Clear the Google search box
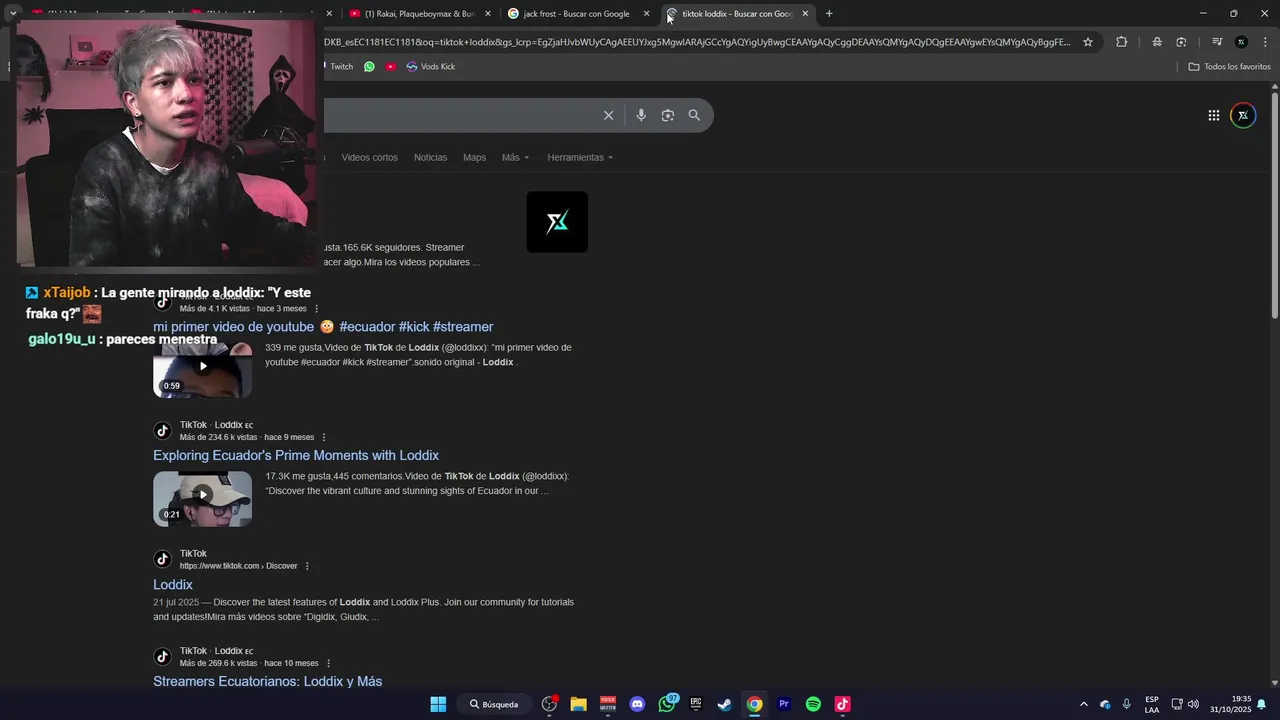The height and width of the screenshot is (720, 1280). [608, 115]
